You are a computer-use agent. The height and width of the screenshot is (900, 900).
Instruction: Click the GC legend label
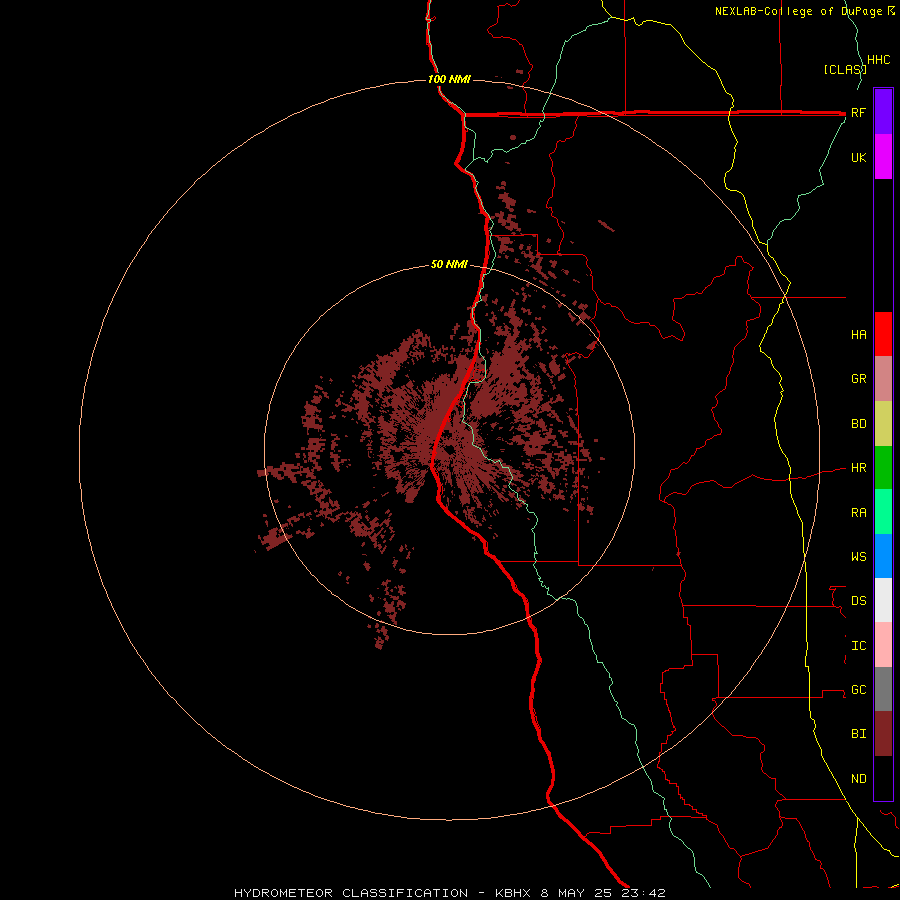point(858,689)
